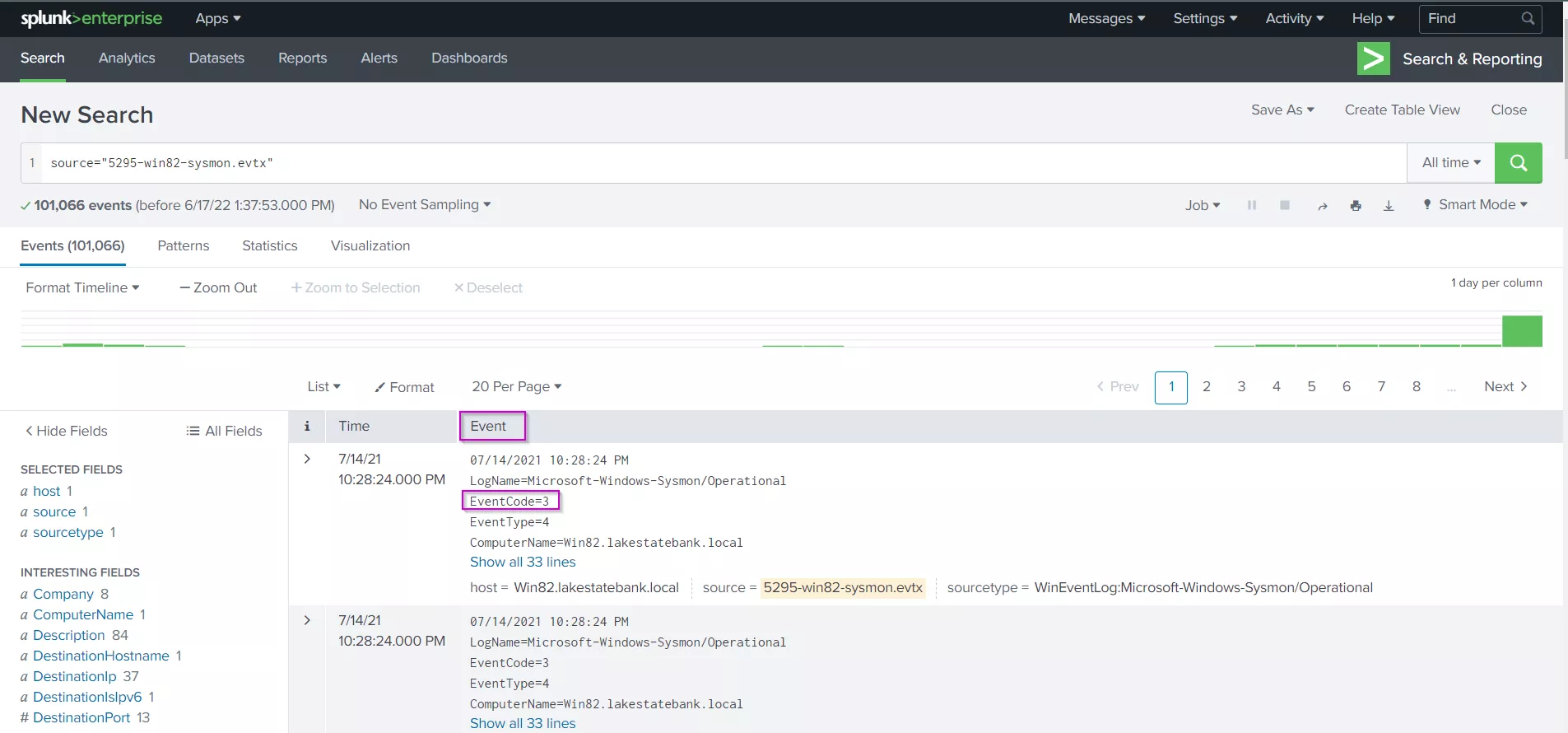Click the Close search button
The width and height of the screenshot is (1568, 733).
(1508, 110)
